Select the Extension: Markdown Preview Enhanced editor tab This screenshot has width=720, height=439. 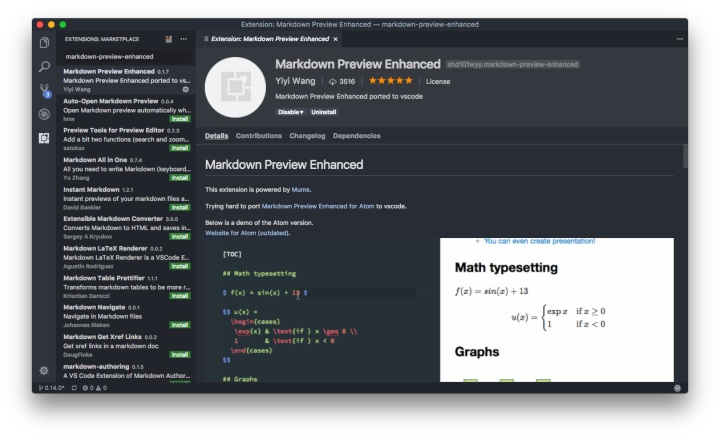coord(270,39)
